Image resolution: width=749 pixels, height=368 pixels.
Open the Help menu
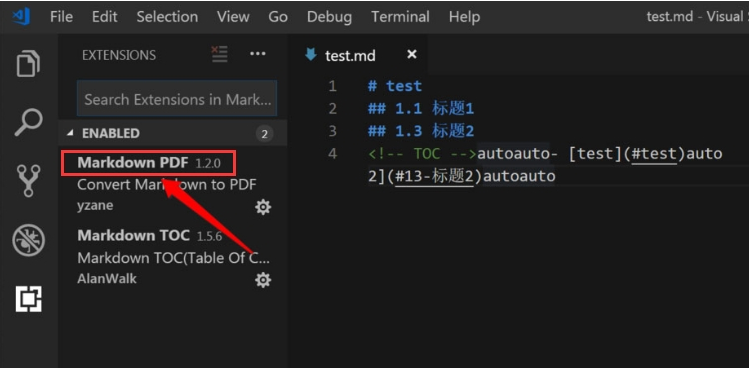[464, 17]
